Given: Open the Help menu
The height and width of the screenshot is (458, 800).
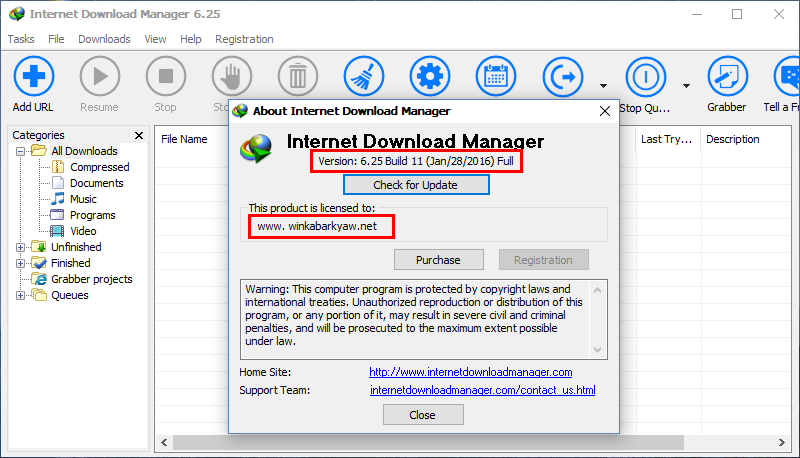Looking at the screenshot, I should click(x=190, y=39).
